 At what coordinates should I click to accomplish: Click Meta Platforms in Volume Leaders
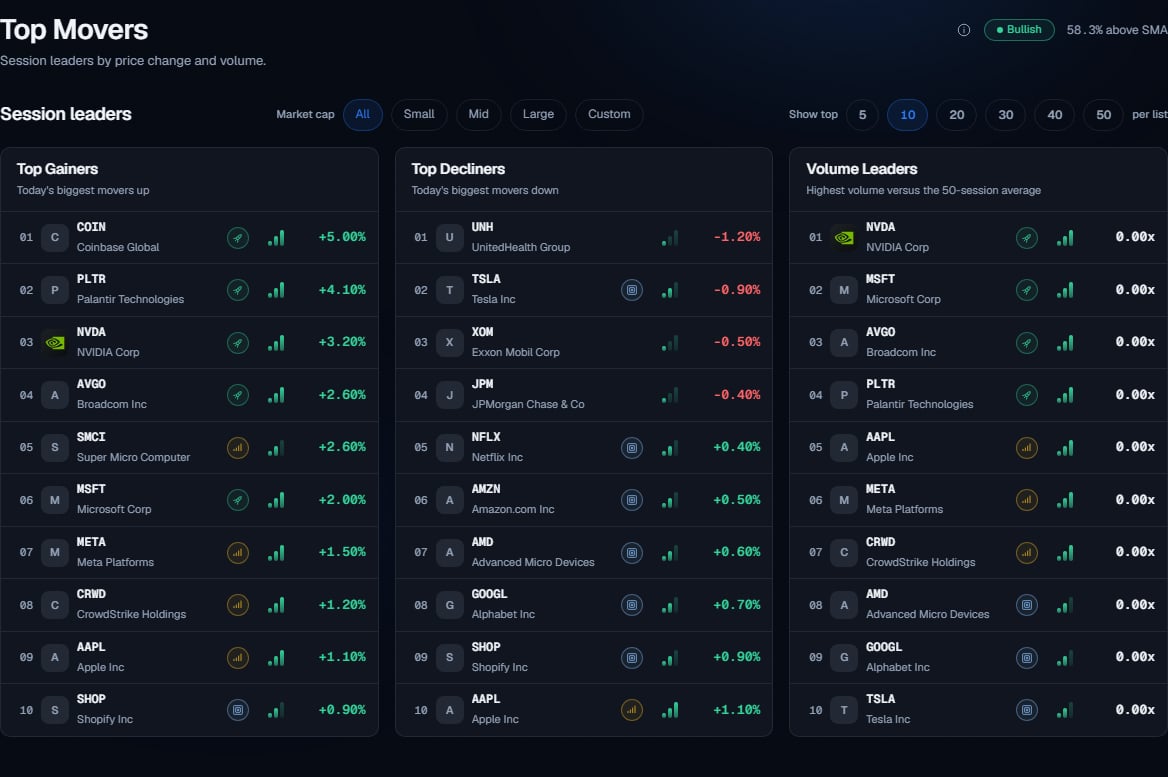(x=904, y=510)
